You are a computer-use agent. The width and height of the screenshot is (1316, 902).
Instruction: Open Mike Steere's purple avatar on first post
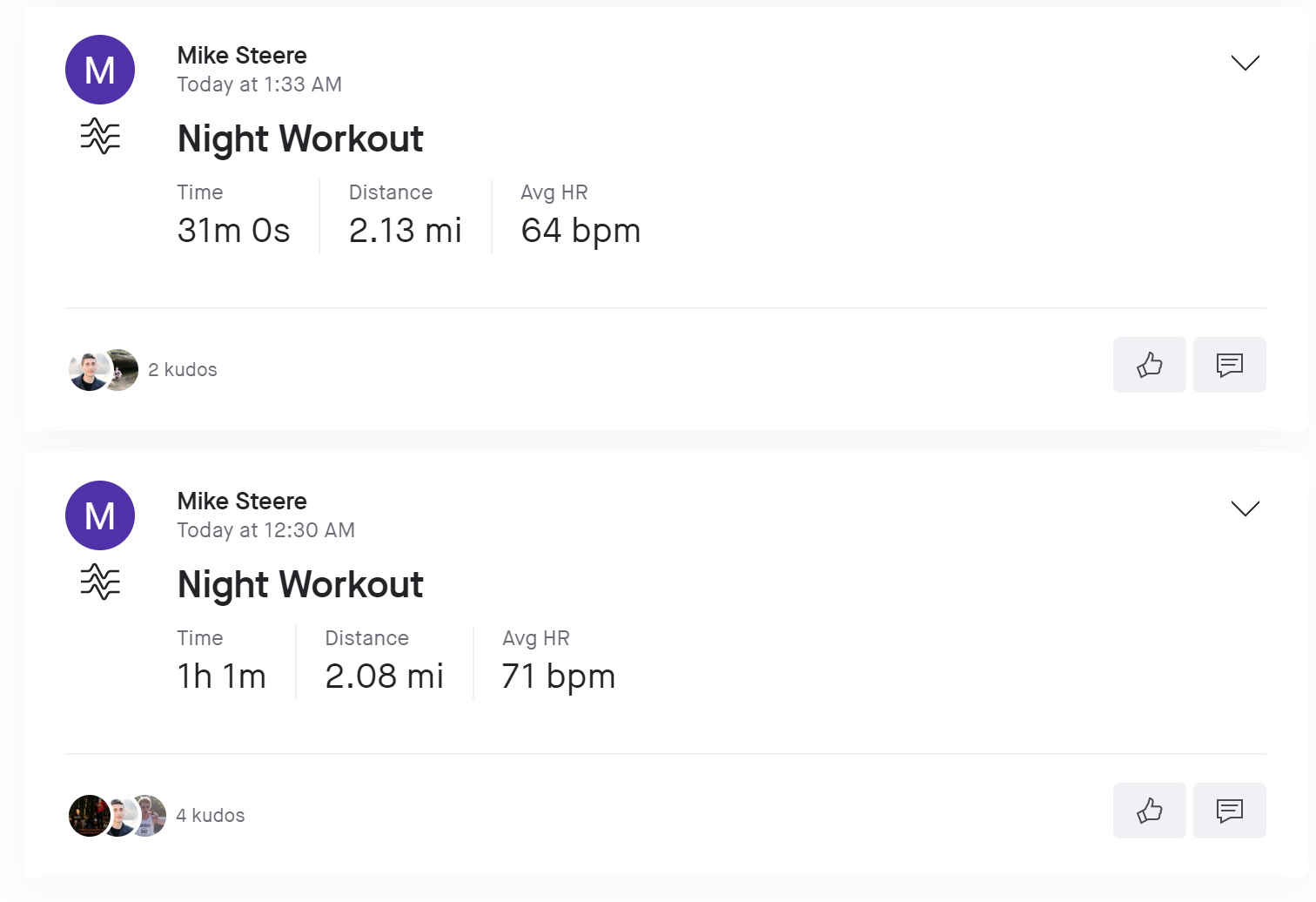100,70
